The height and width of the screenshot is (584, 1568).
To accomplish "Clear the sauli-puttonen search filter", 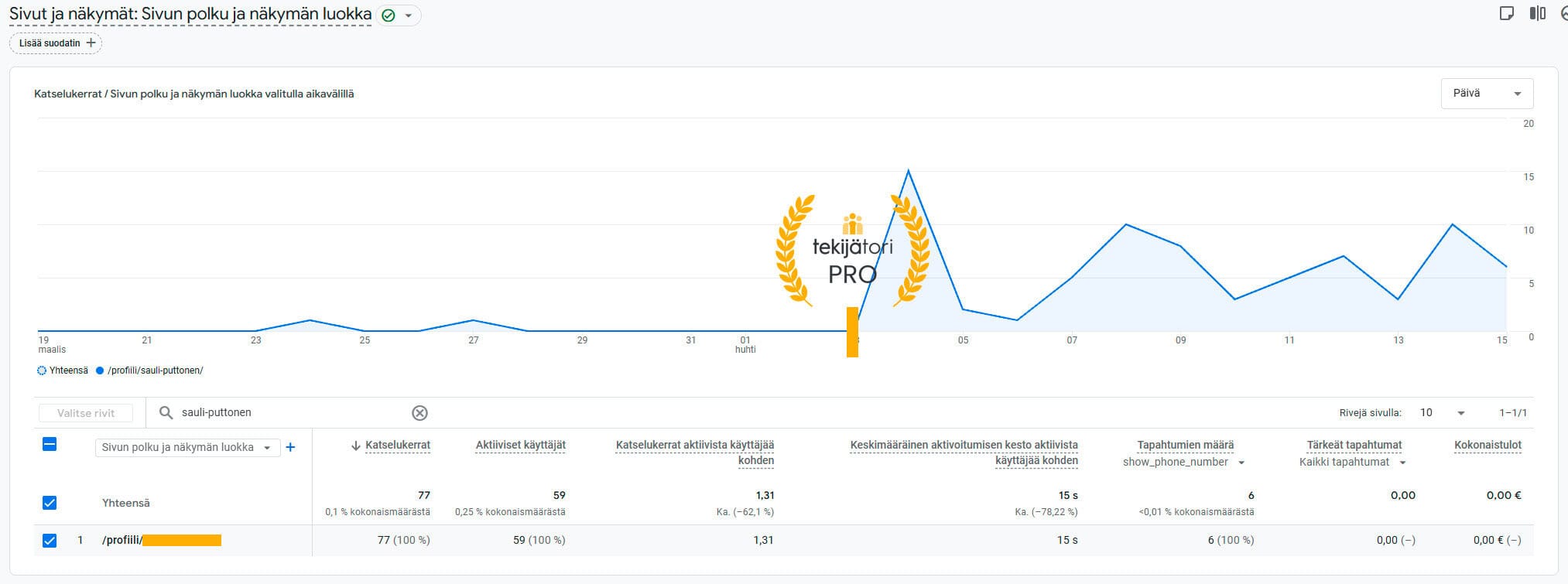I will (419, 413).
